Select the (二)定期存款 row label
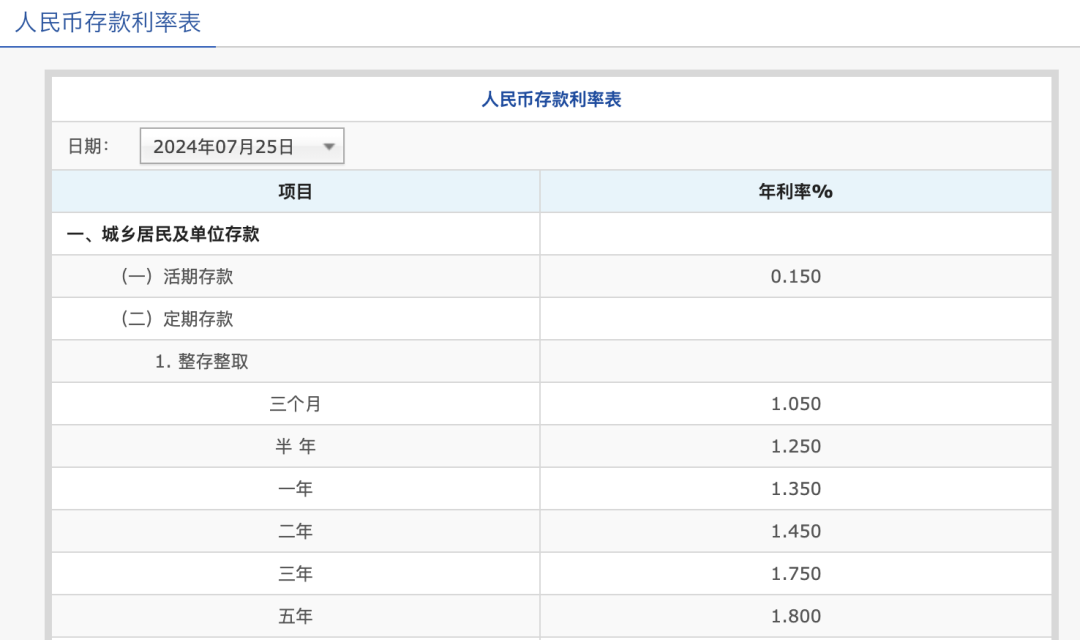 [x=176, y=319]
